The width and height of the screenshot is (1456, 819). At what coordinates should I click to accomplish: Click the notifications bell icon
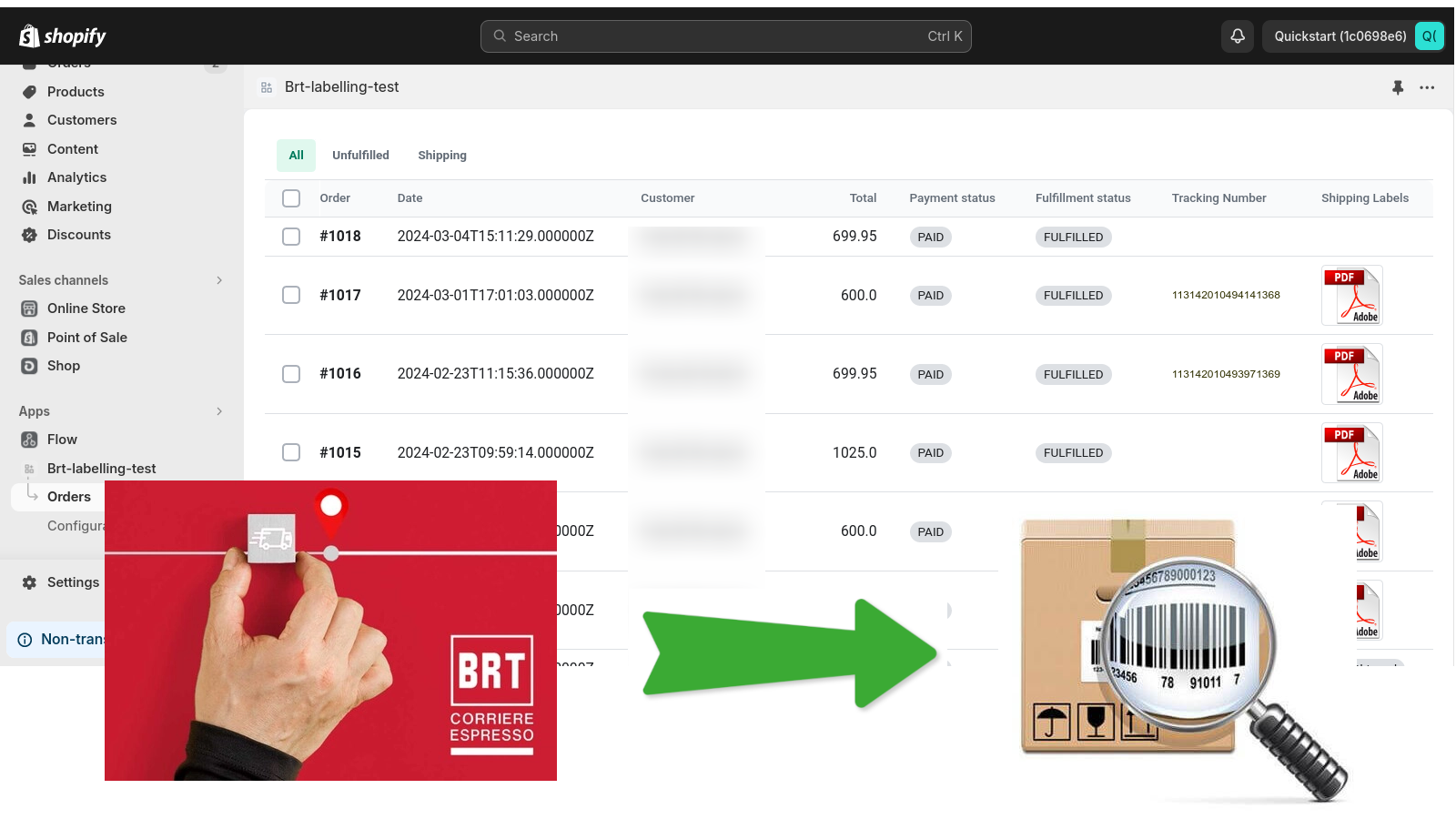1238,36
